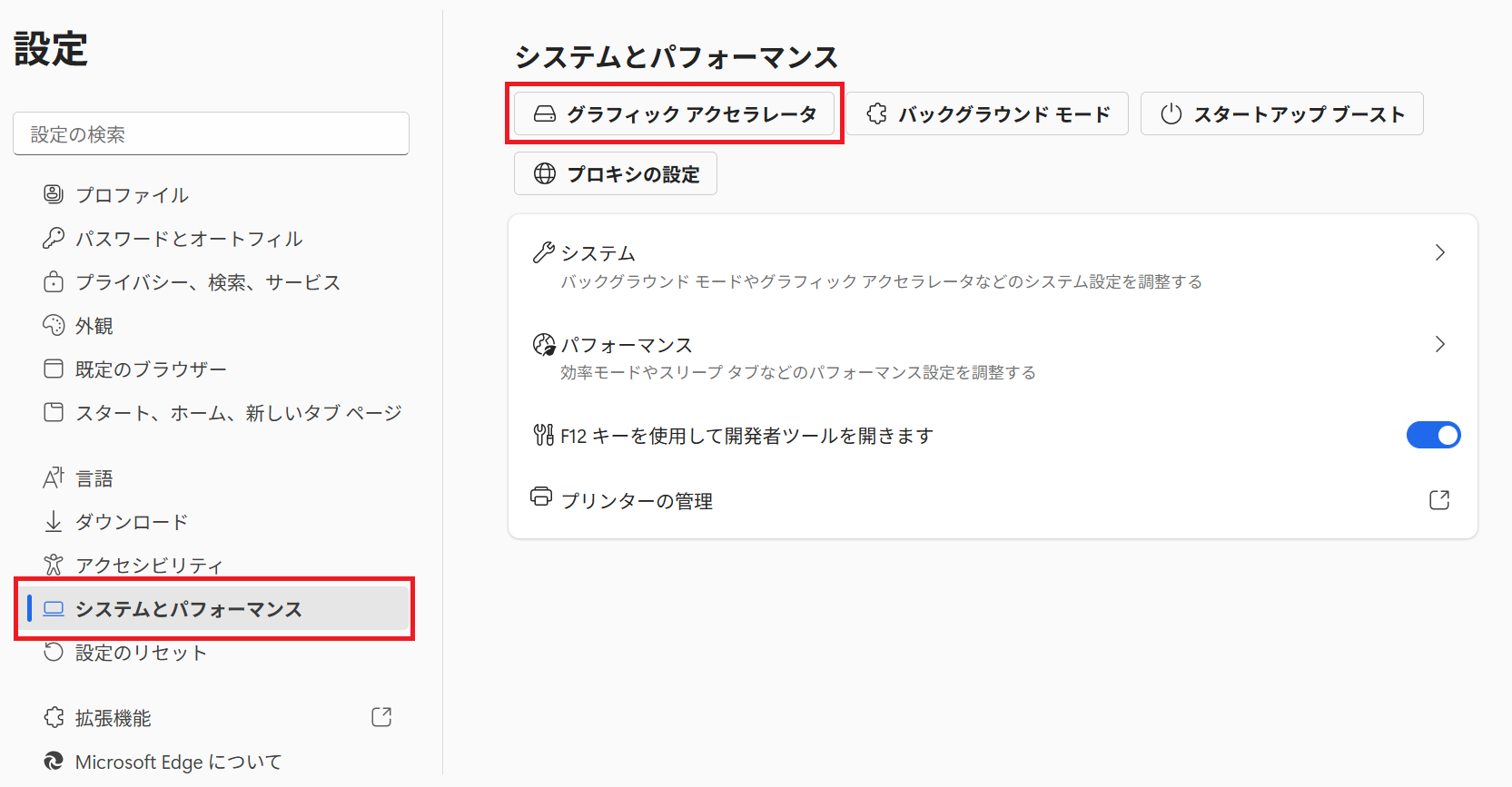The height and width of the screenshot is (787, 1512).
Task: Open printer management external link icon
Action: (x=1438, y=500)
